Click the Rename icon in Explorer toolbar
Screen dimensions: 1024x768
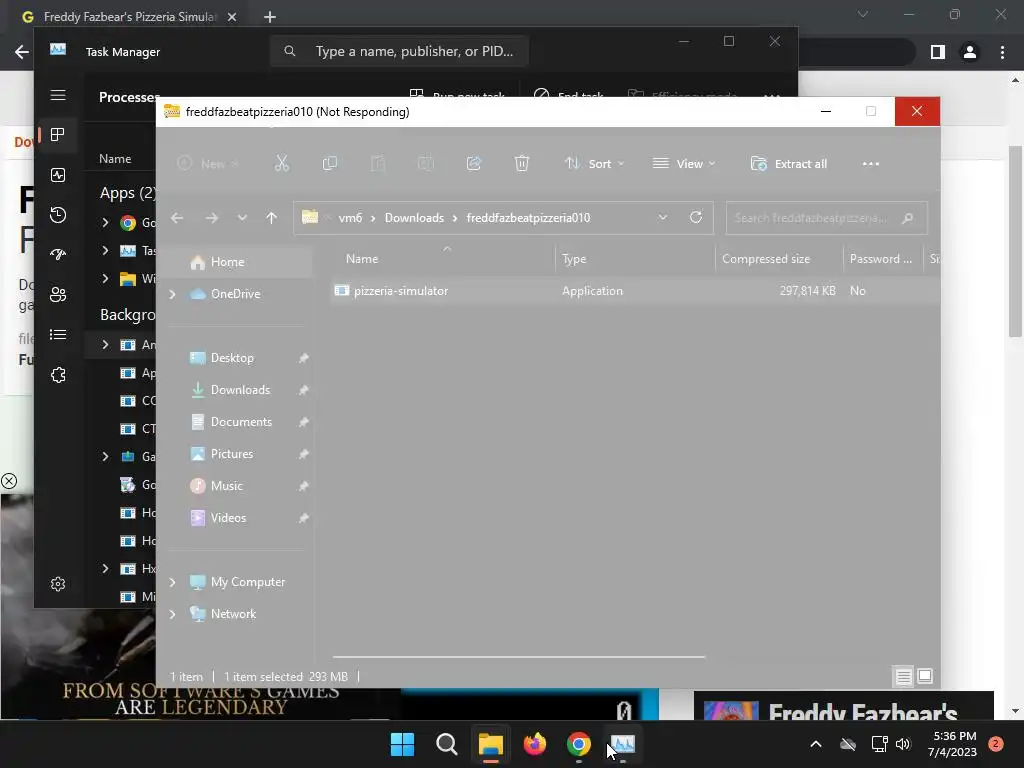click(426, 163)
